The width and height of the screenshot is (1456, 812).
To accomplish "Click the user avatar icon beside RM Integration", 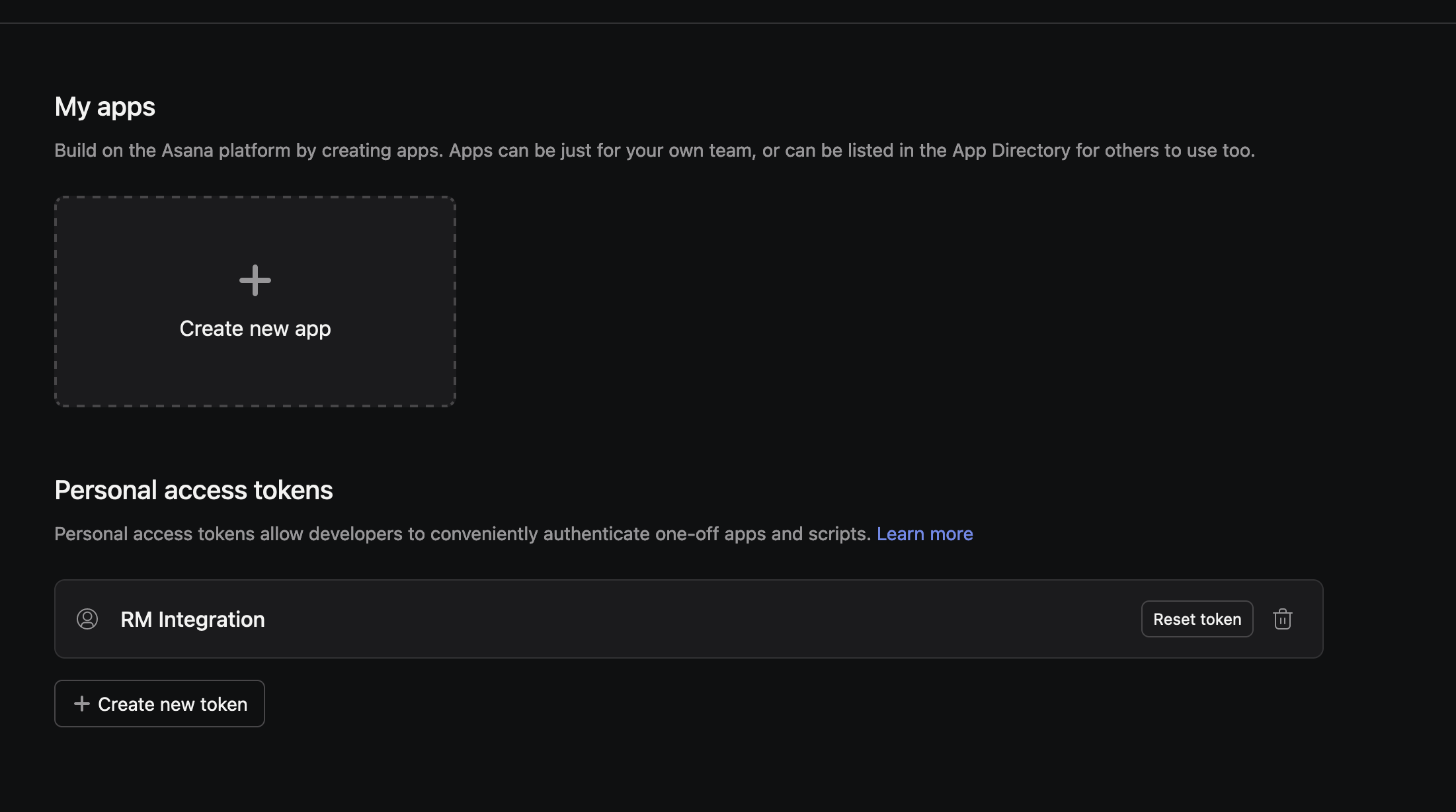I will point(87,619).
